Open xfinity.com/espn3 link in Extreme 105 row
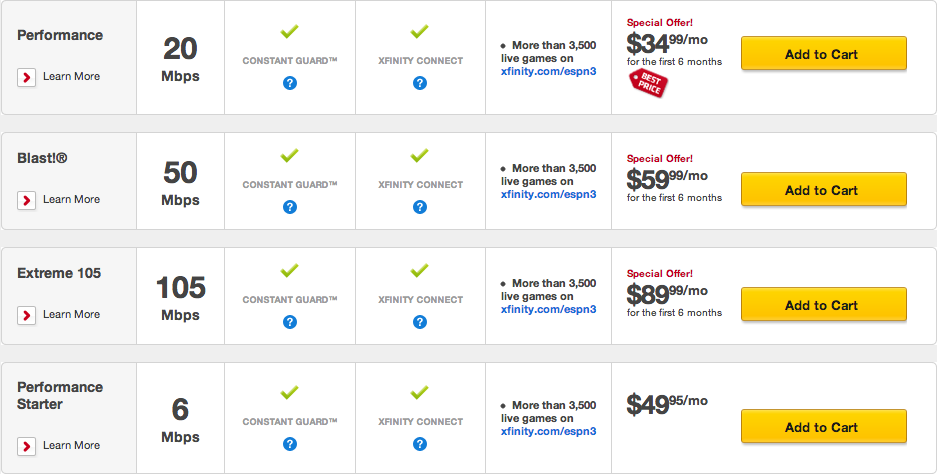 [x=549, y=310]
